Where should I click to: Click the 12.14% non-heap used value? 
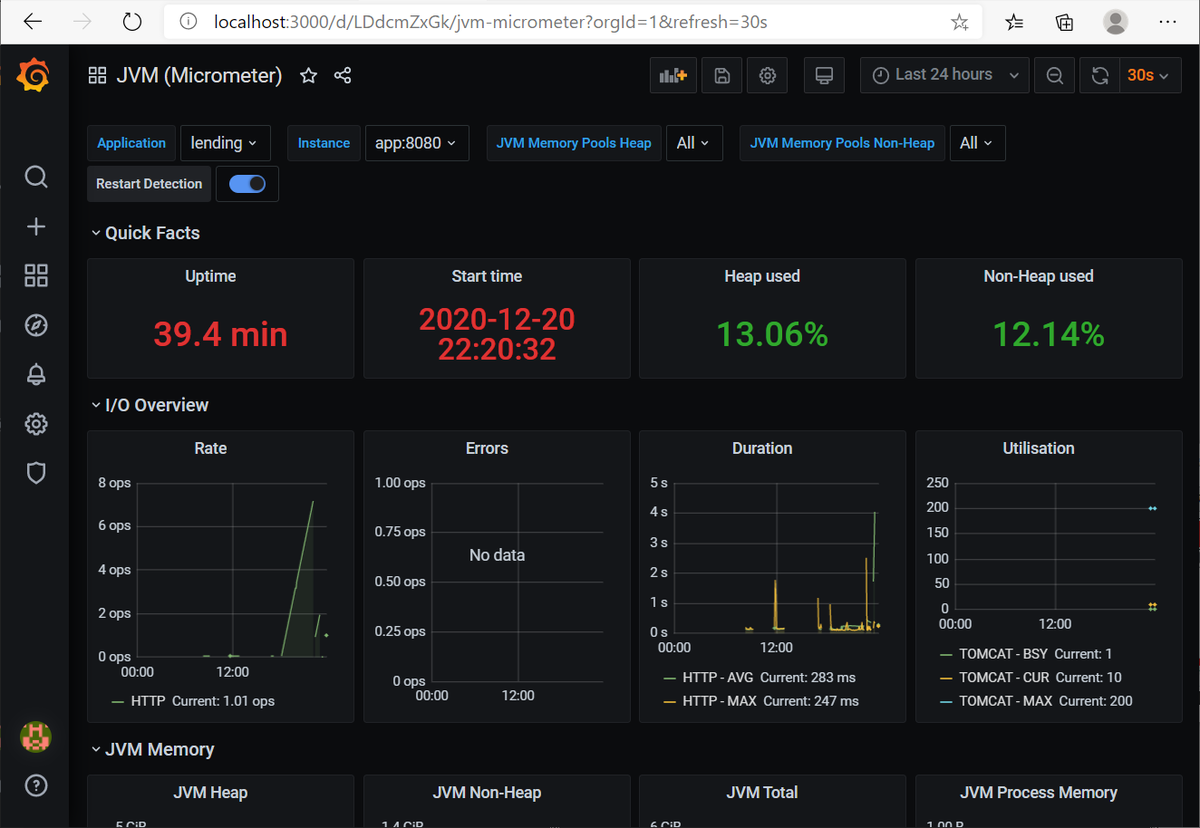(x=1048, y=334)
